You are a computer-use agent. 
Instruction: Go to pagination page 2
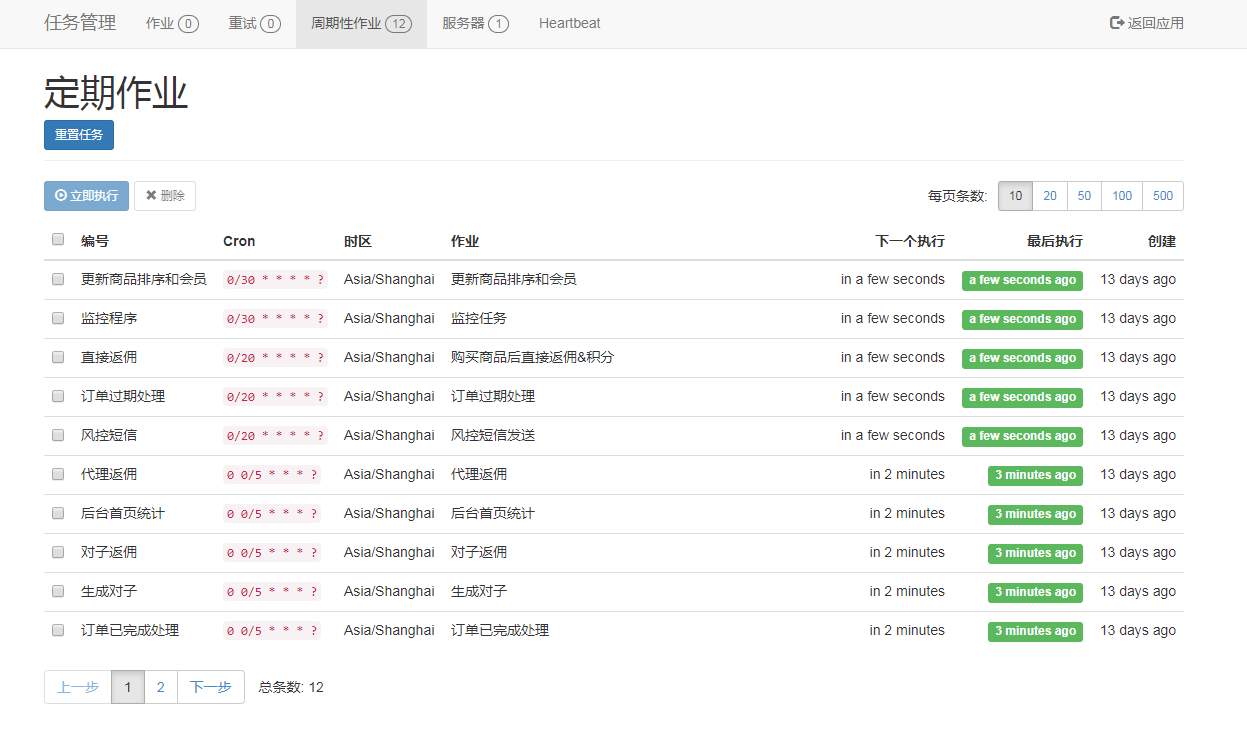(161, 687)
